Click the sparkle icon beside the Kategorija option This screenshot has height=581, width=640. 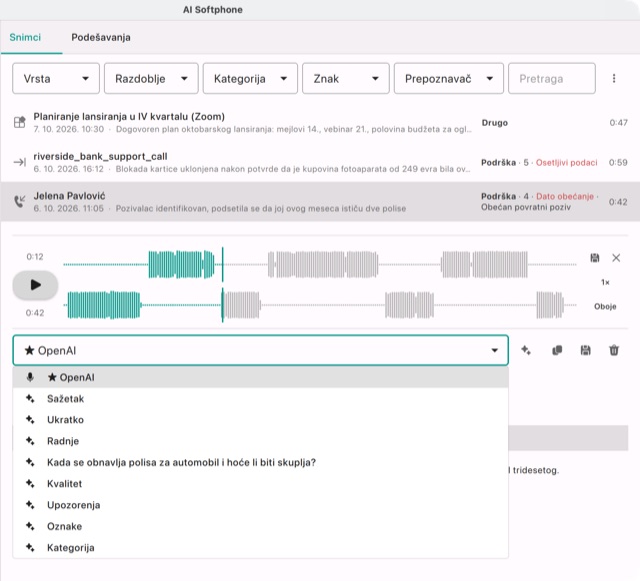(x=30, y=548)
